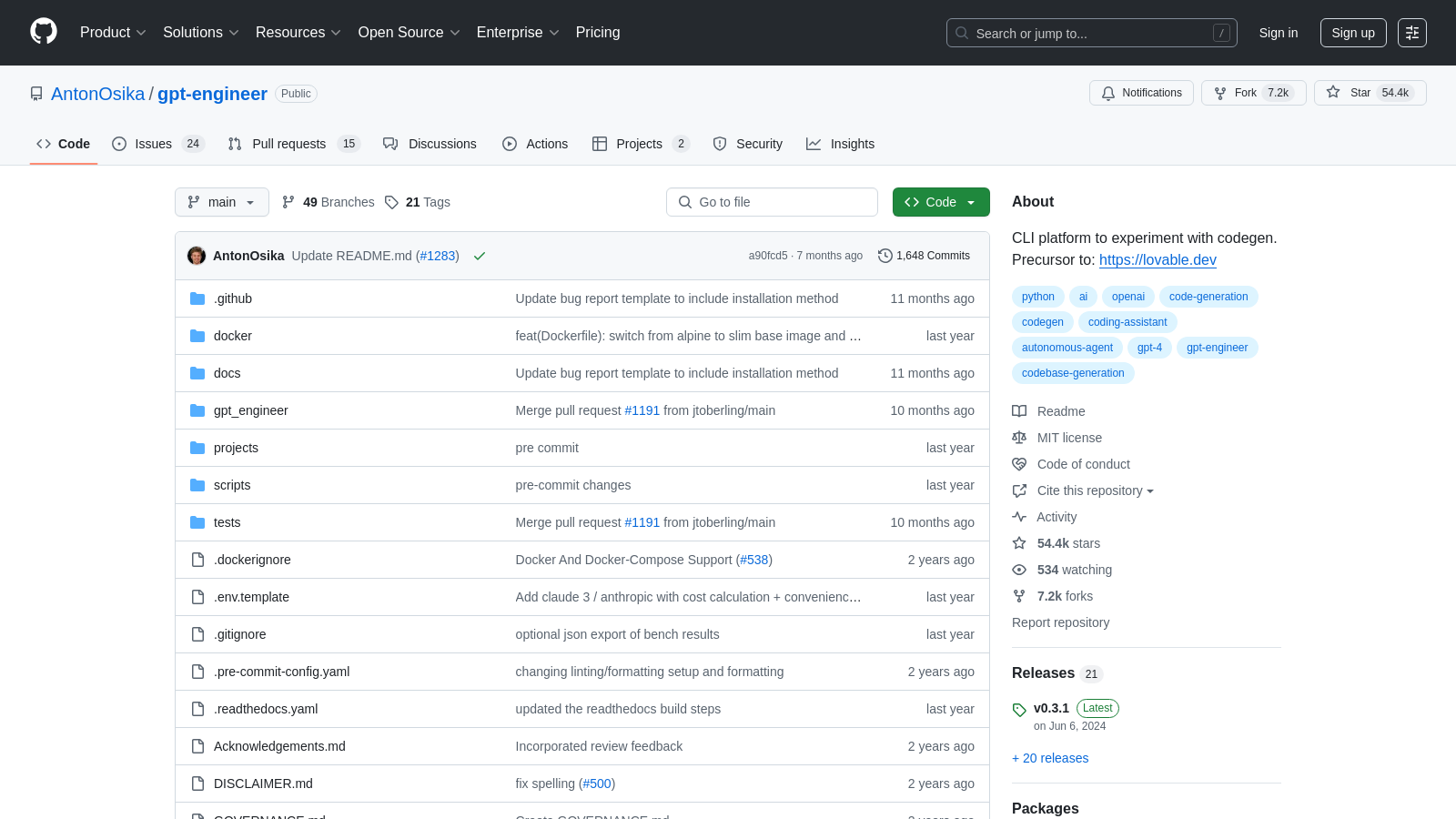Click the watching eye icon
The width and height of the screenshot is (1456, 819).
pyautogui.click(x=1019, y=570)
